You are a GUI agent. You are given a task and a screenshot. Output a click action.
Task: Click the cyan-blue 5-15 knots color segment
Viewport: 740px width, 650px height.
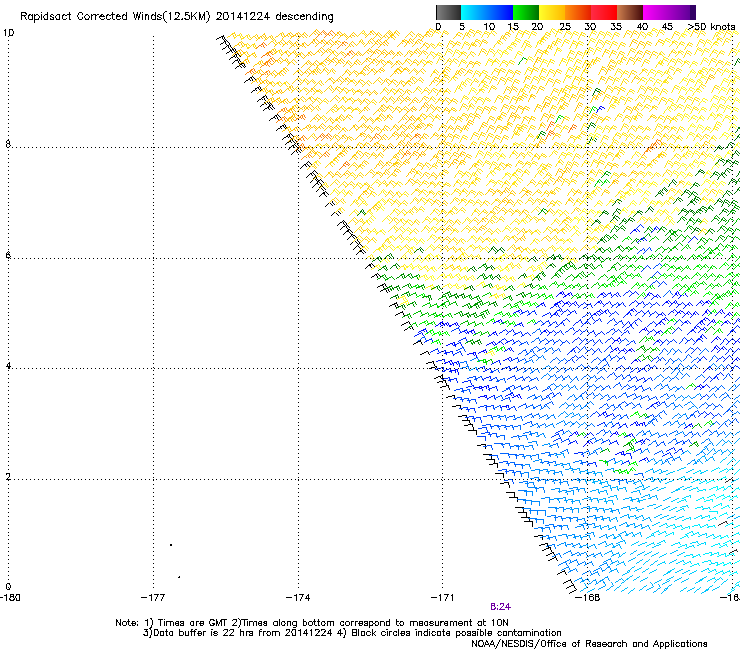point(487,12)
